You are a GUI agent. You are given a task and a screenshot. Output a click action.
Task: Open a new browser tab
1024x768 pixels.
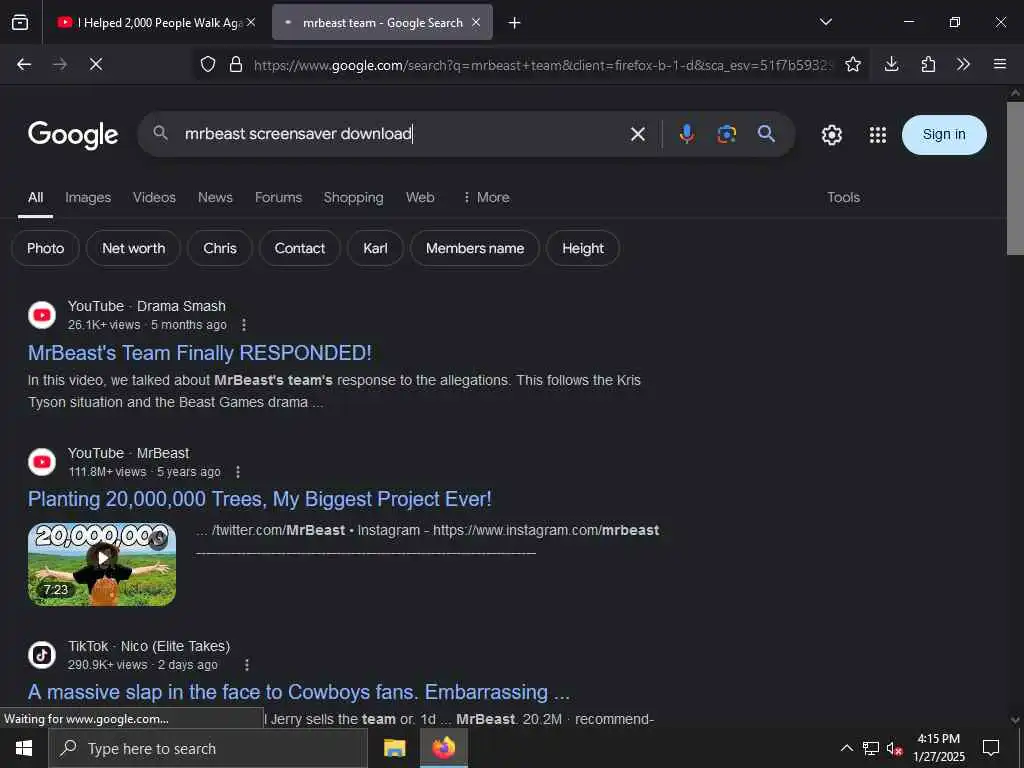(515, 23)
